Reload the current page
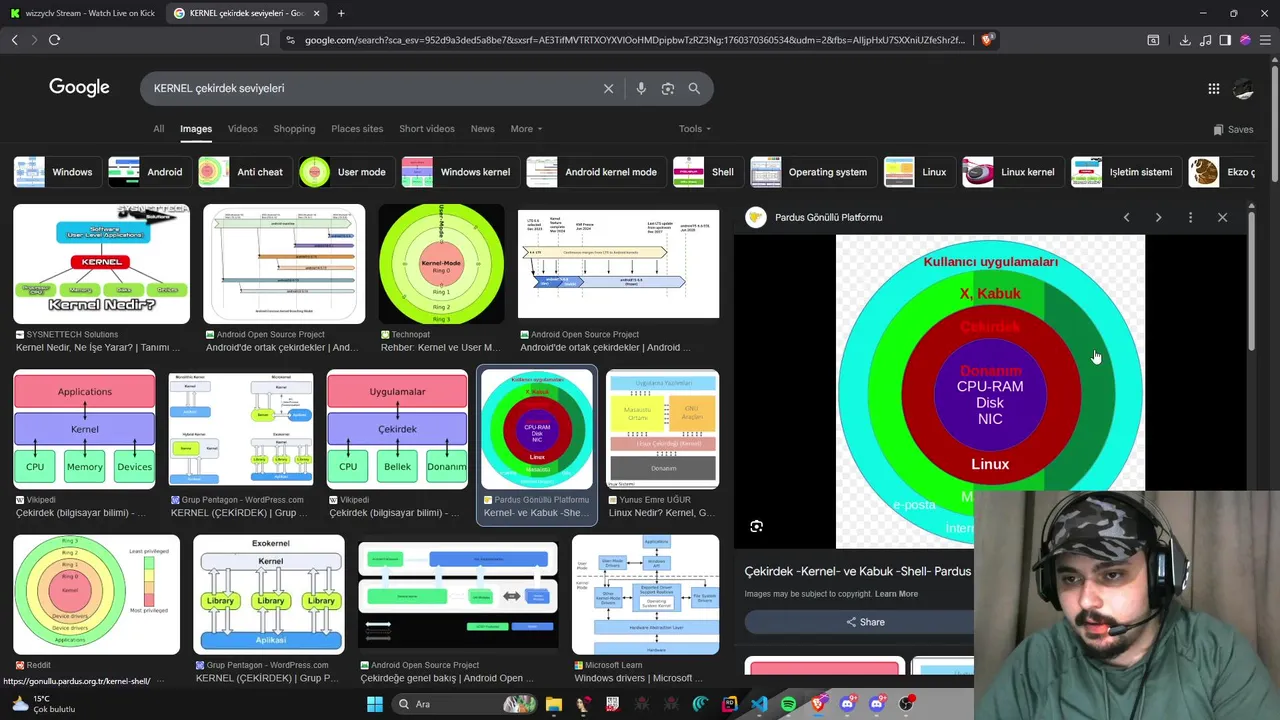Screen dimensions: 1280x720 tap(54, 40)
